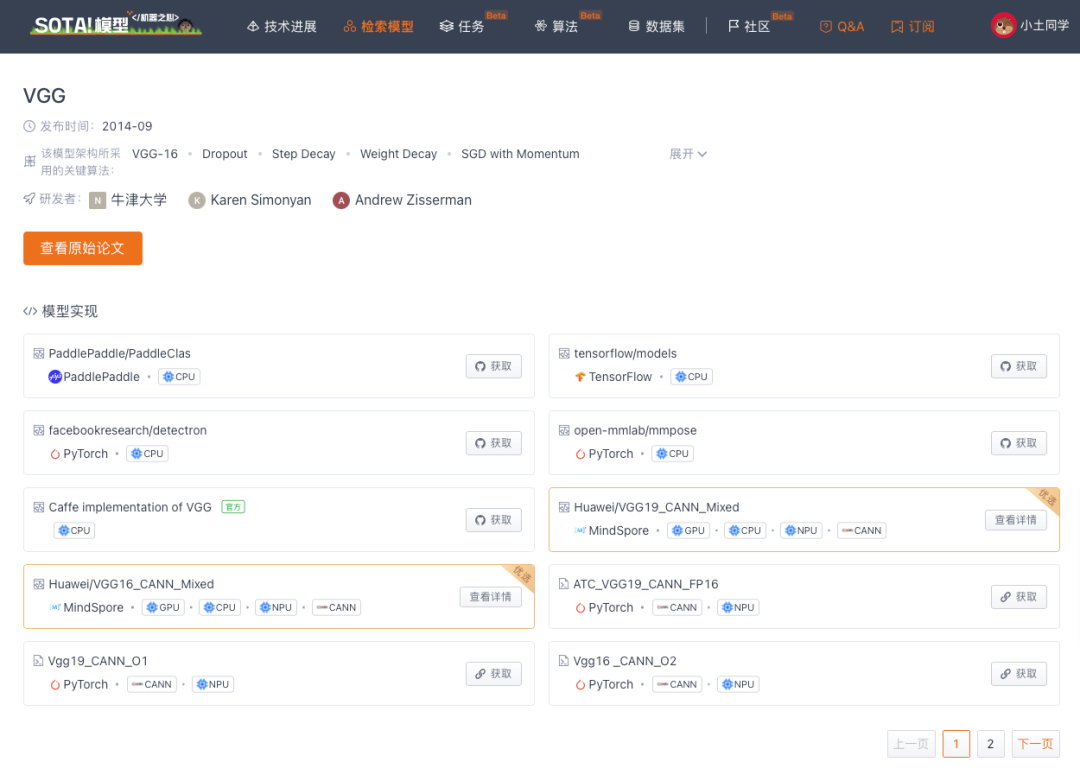Go to the 任务 navigation tab
1080x781 pixels.
462,26
